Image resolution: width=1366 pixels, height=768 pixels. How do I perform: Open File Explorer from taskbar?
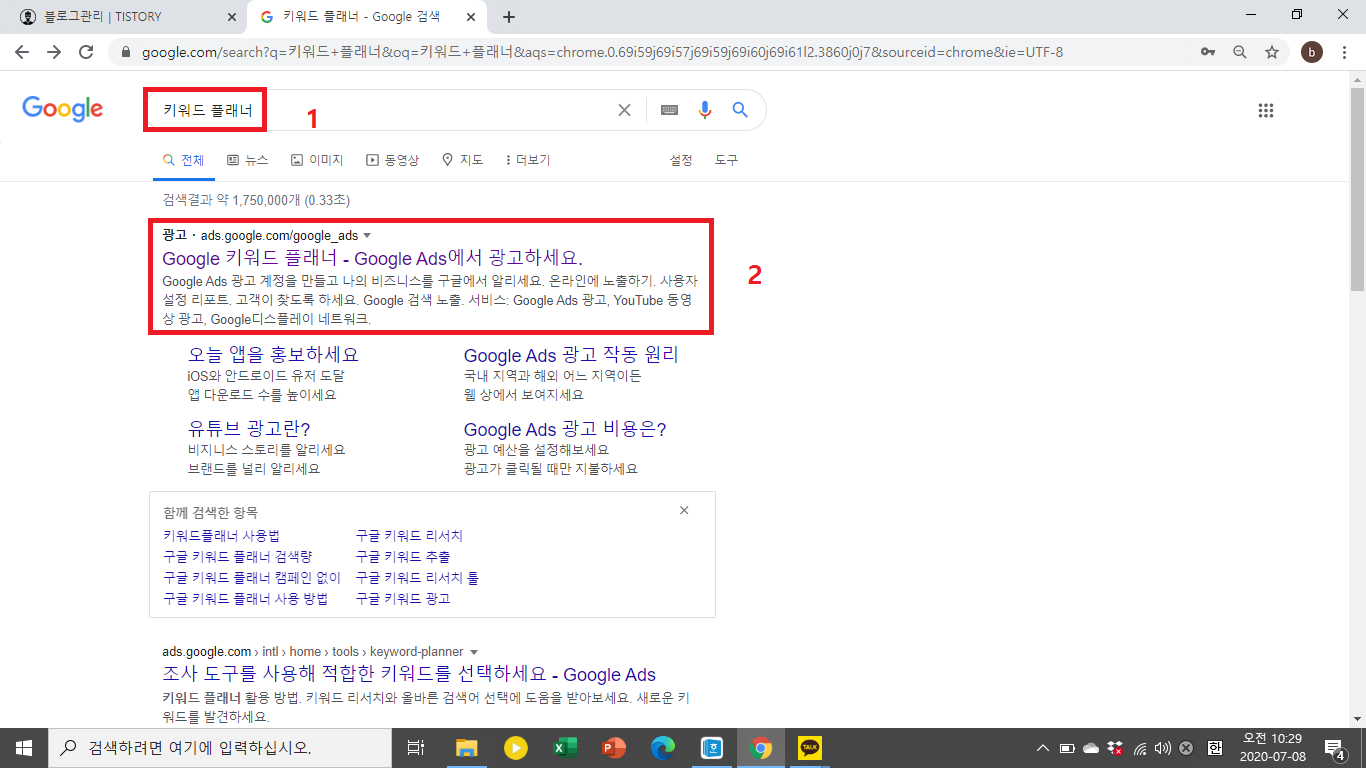pos(467,747)
